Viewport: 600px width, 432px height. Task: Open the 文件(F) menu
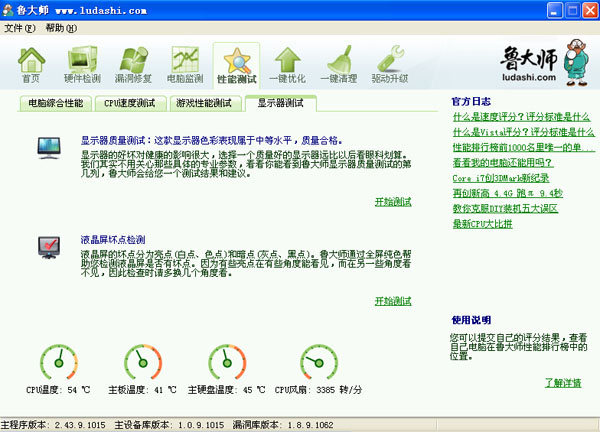click(x=20, y=28)
